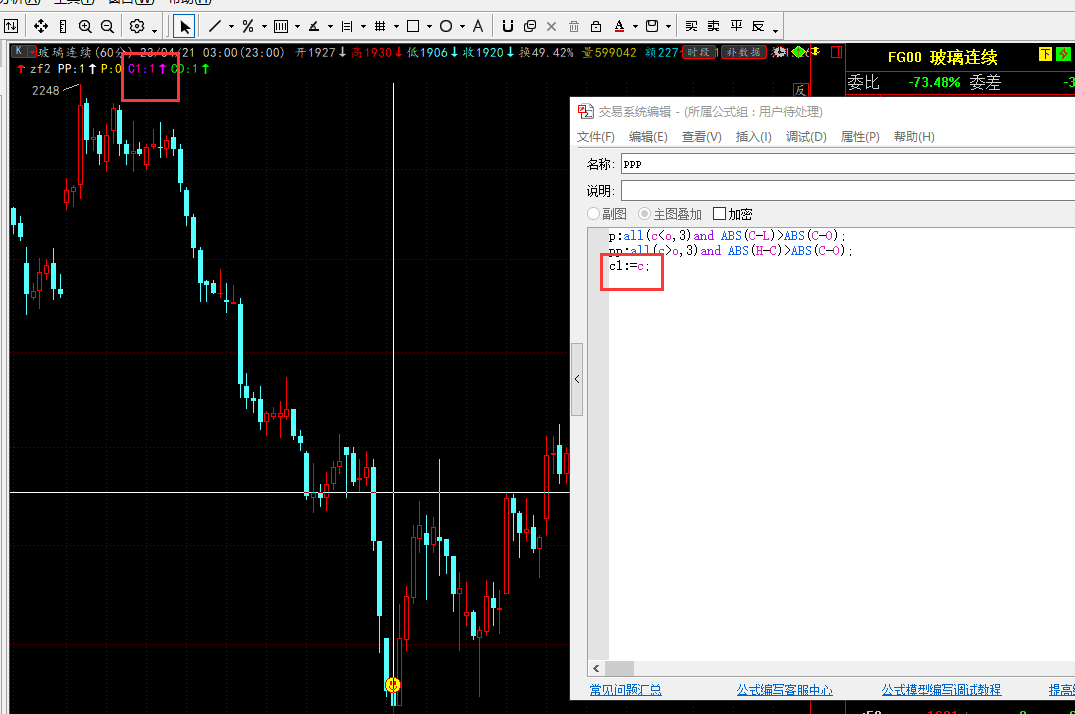Select the ellipse shape tool

coord(446,26)
